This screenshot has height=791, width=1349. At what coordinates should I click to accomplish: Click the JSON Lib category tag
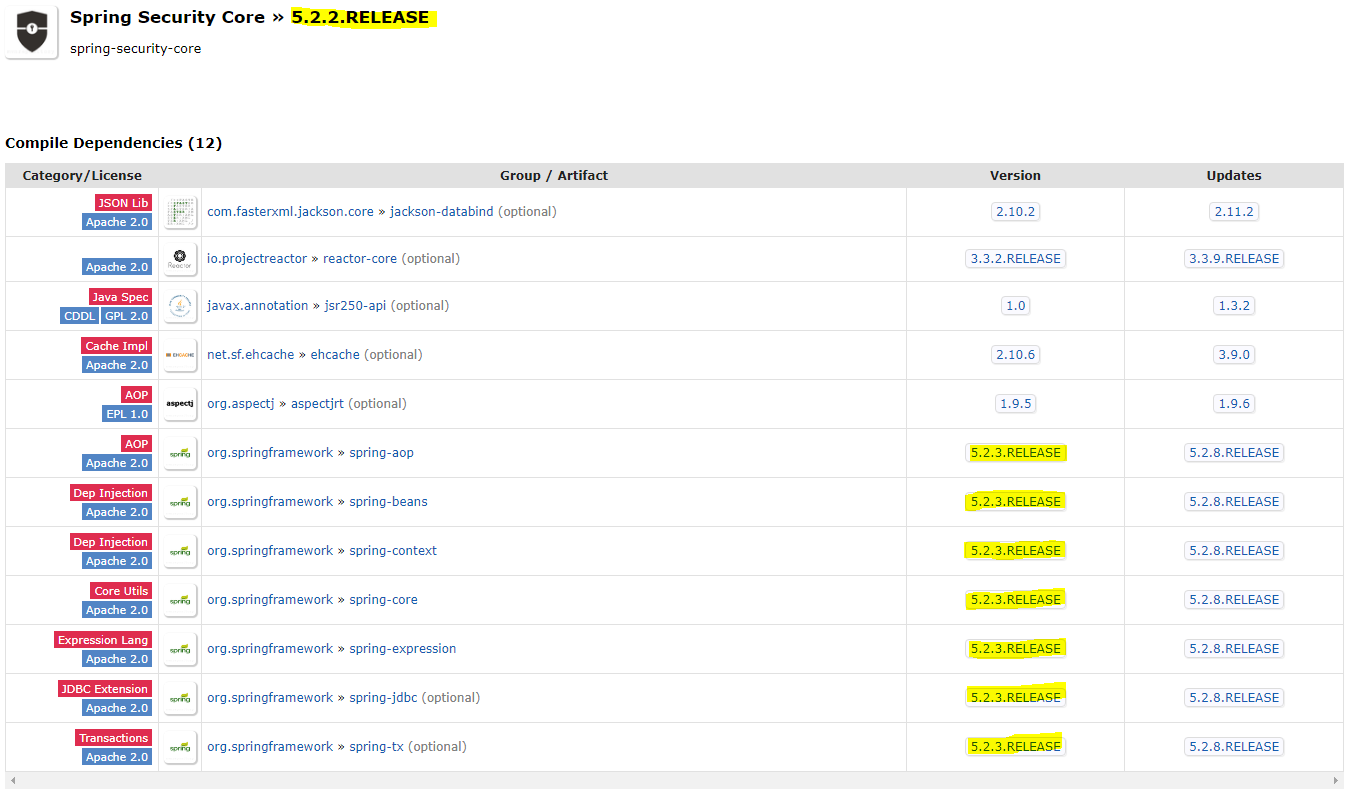(123, 203)
